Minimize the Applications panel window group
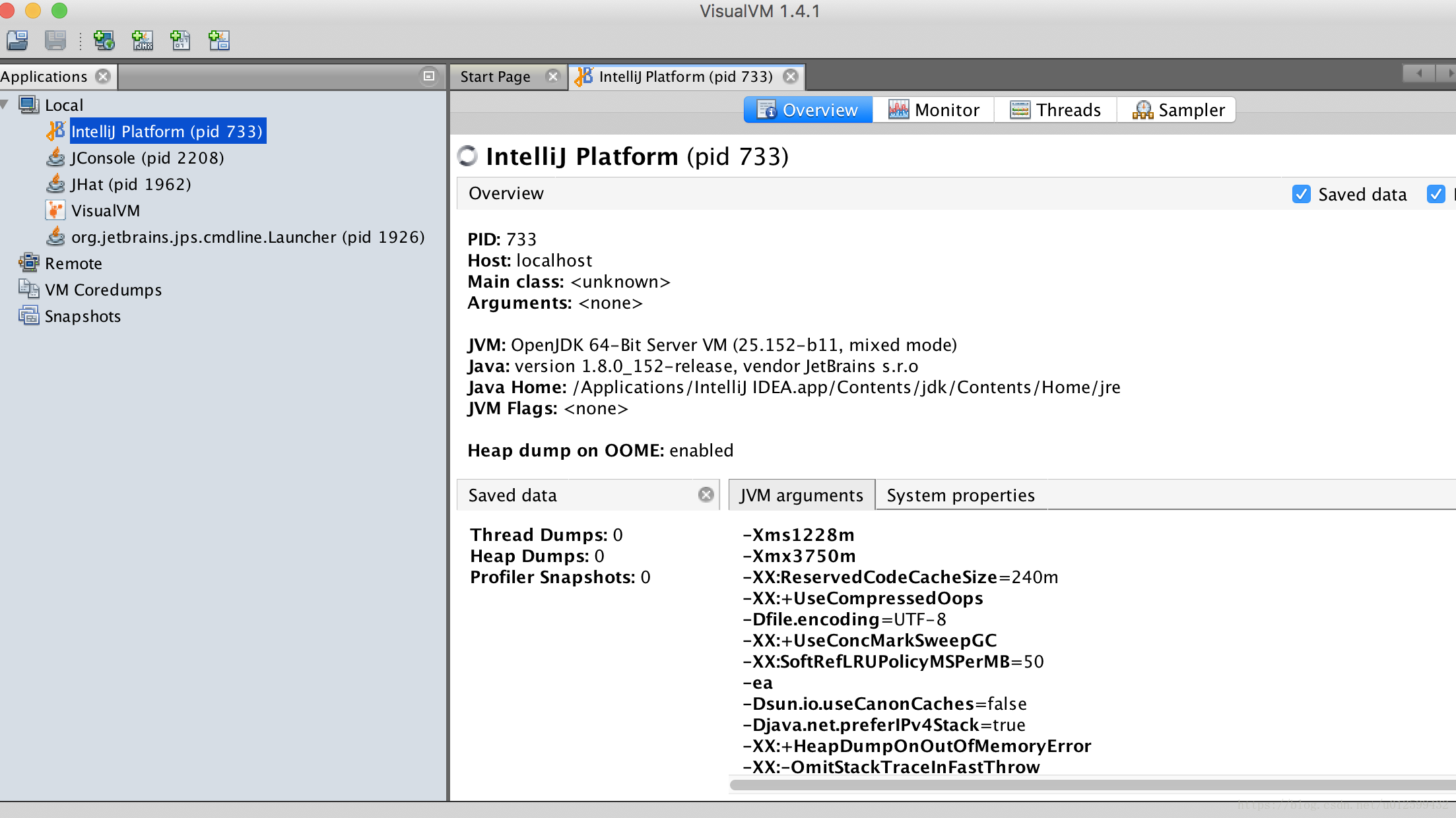Image resolution: width=1456 pixels, height=818 pixels. [429, 77]
